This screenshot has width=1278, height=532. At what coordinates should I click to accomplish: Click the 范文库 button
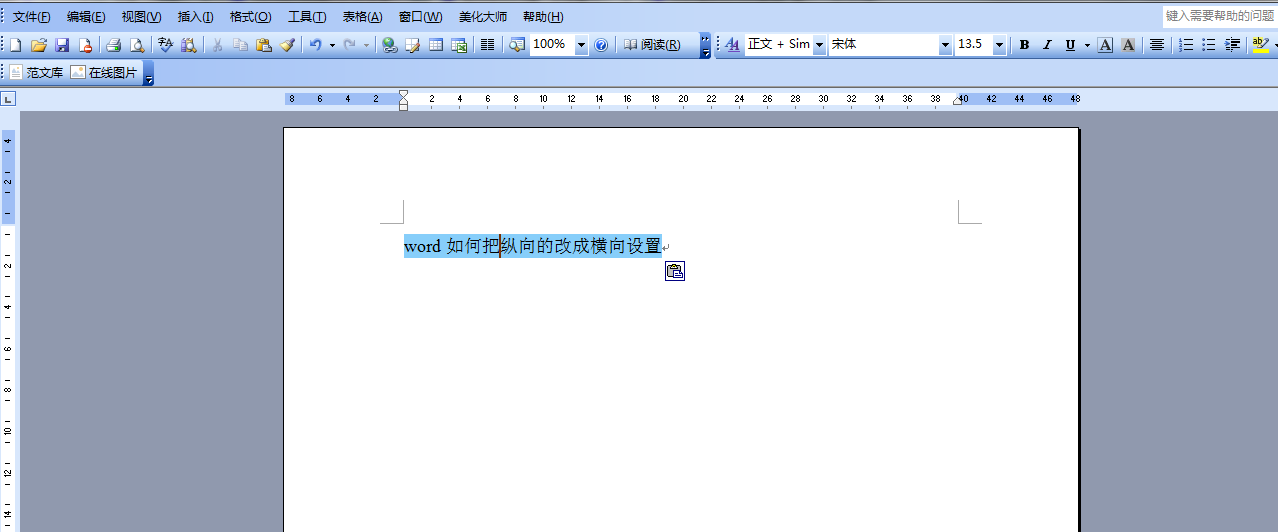click(x=37, y=73)
